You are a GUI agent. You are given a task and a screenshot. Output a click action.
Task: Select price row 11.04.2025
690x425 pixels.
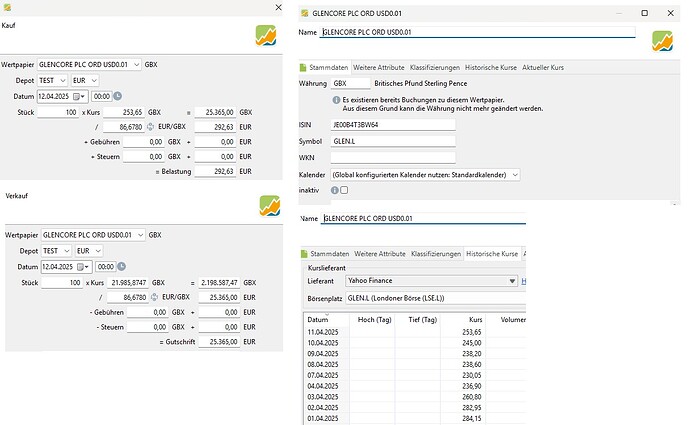point(415,332)
